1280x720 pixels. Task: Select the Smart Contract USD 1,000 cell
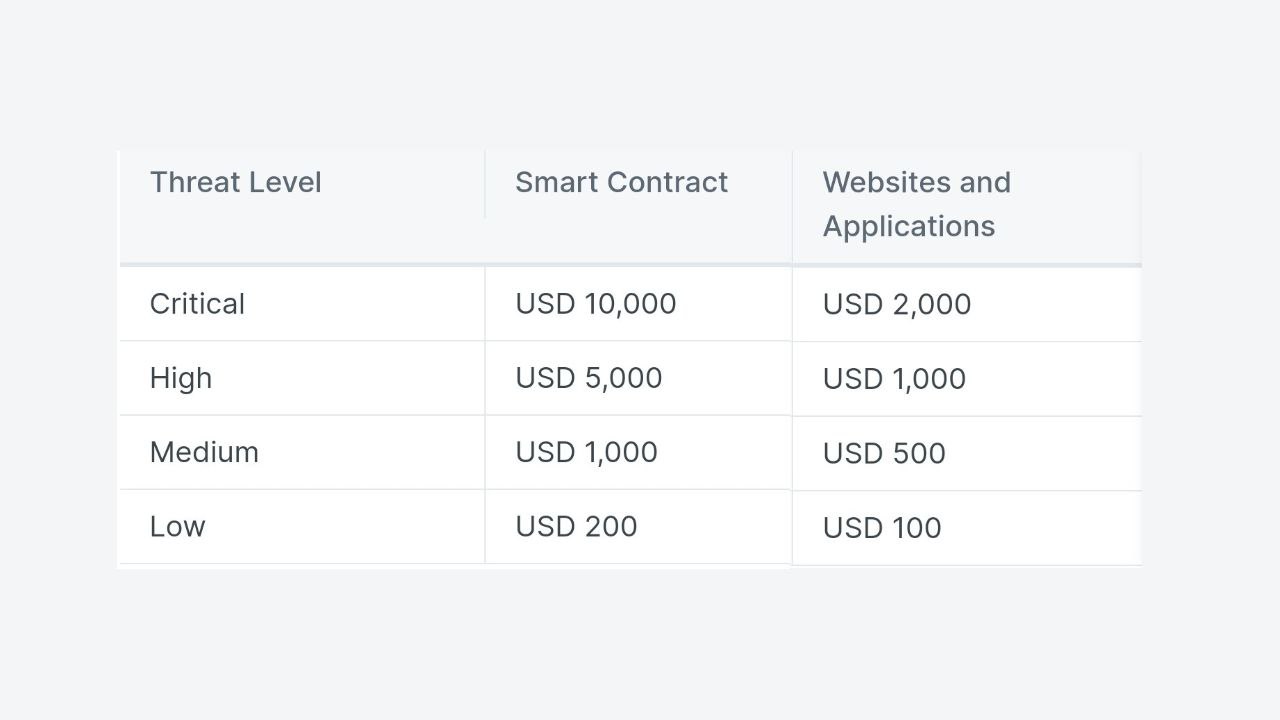638,452
